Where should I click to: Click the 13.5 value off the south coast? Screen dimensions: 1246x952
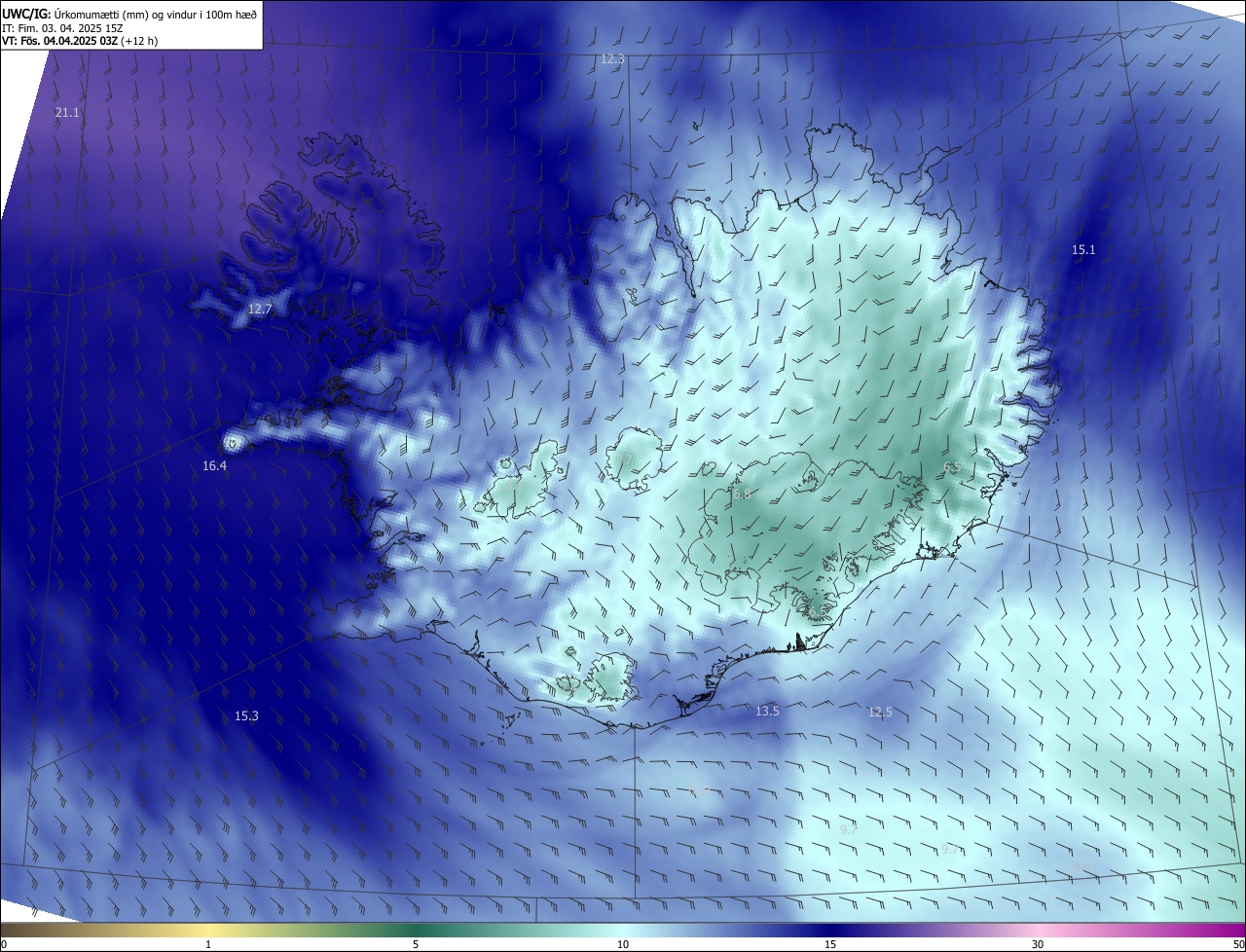767,712
